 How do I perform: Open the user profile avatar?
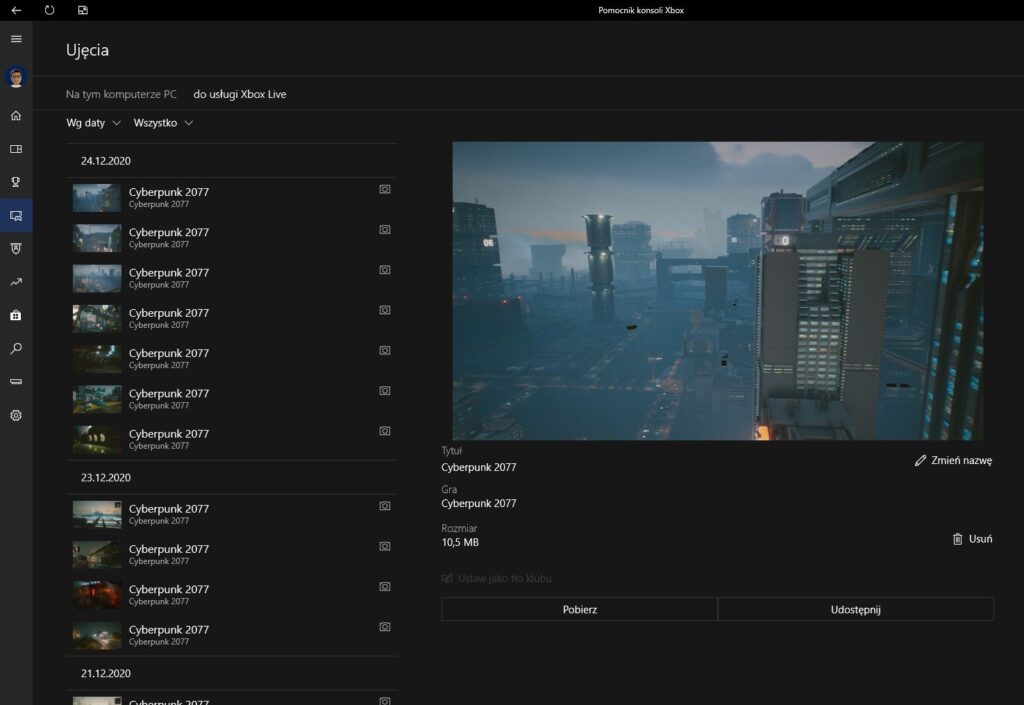[16, 77]
